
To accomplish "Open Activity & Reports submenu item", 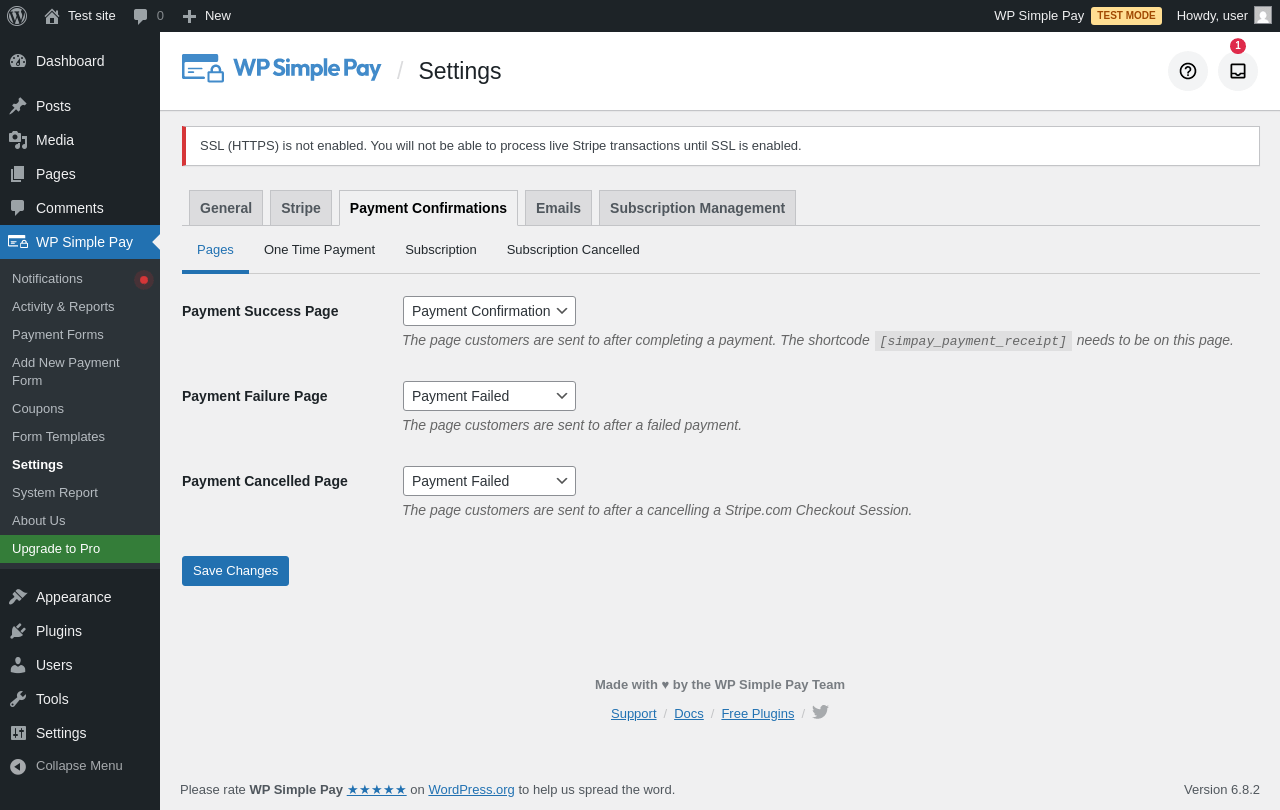I will point(80,307).
